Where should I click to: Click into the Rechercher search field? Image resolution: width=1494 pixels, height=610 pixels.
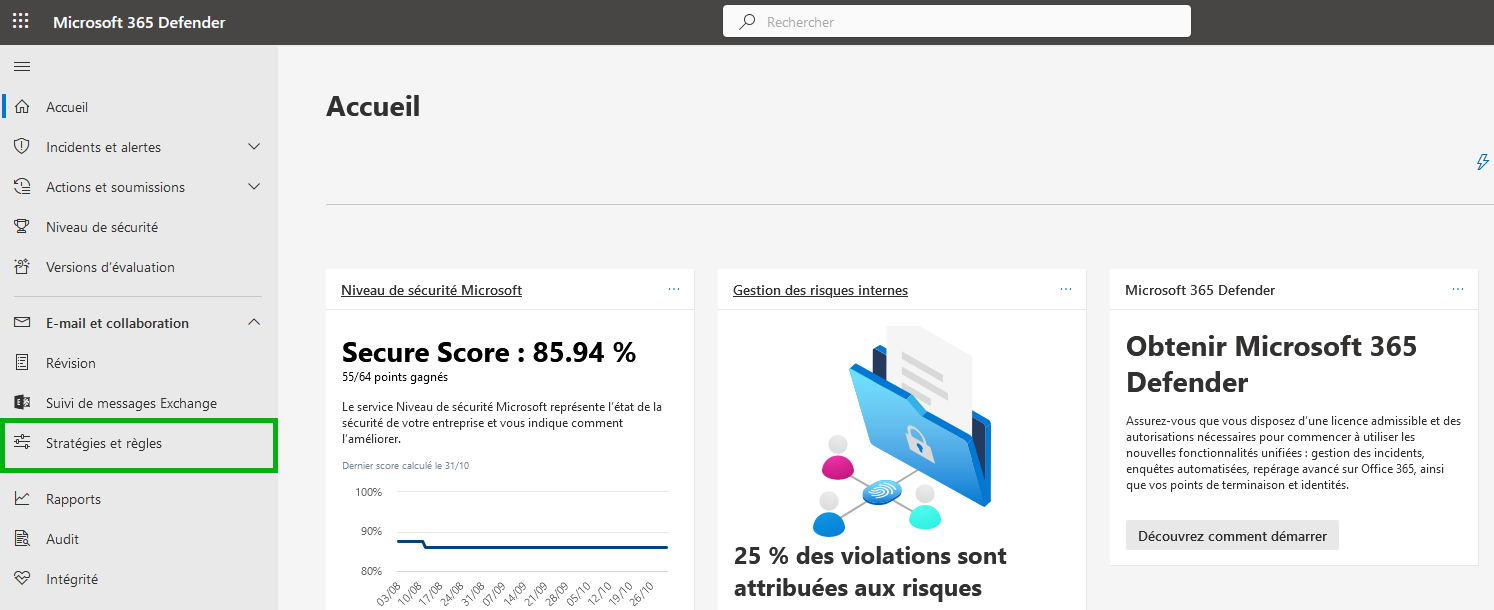[956, 22]
